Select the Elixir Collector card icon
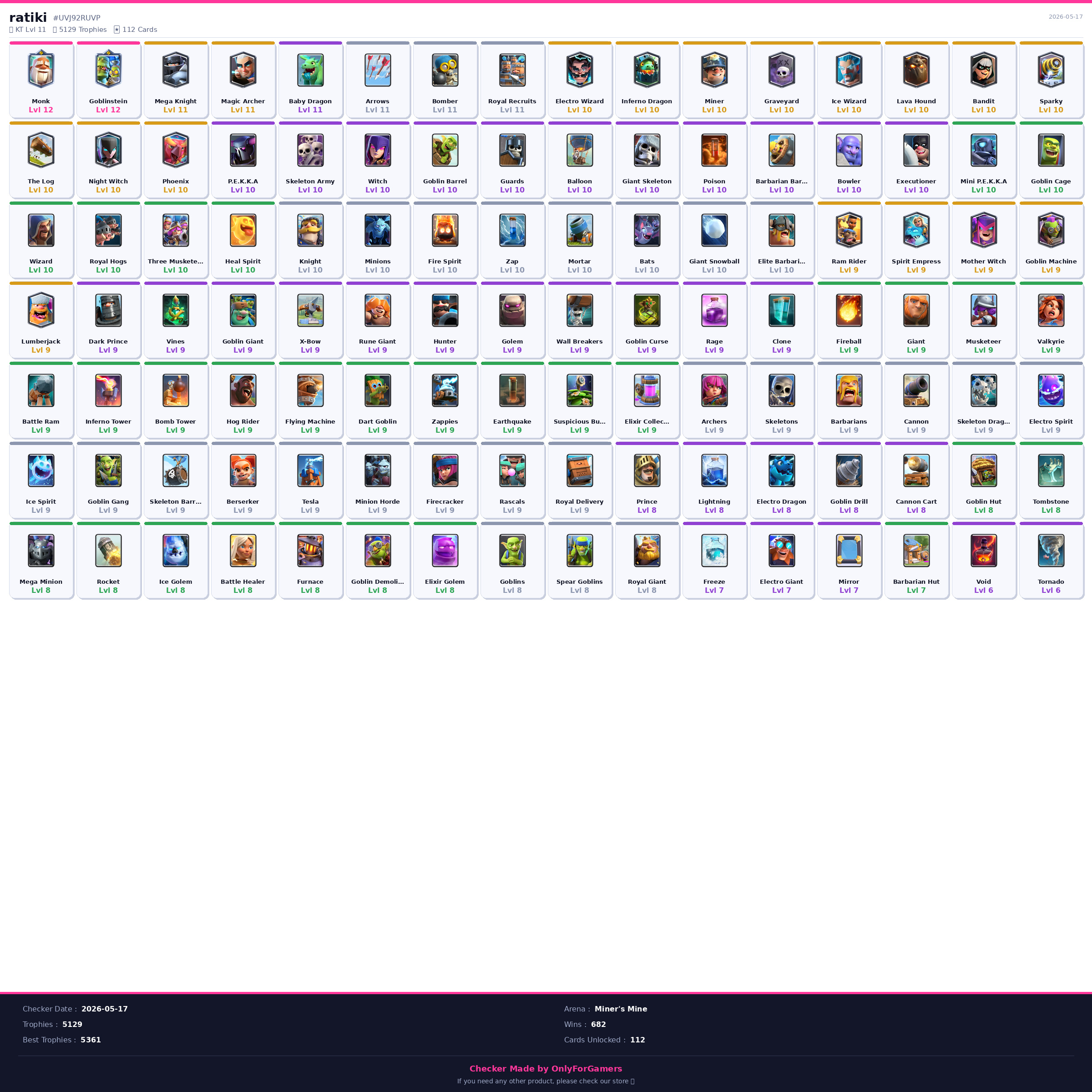 (x=647, y=390)
